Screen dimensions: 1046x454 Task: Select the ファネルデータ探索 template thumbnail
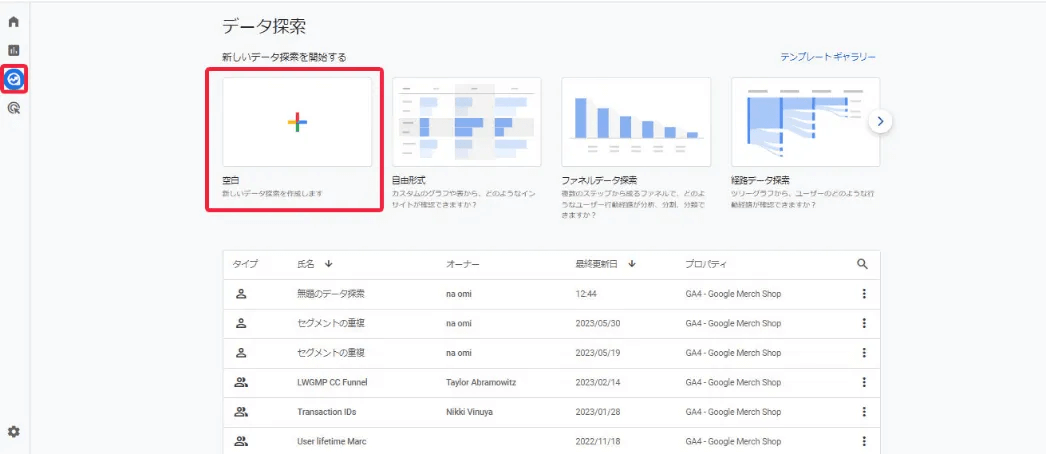(636, 122)
